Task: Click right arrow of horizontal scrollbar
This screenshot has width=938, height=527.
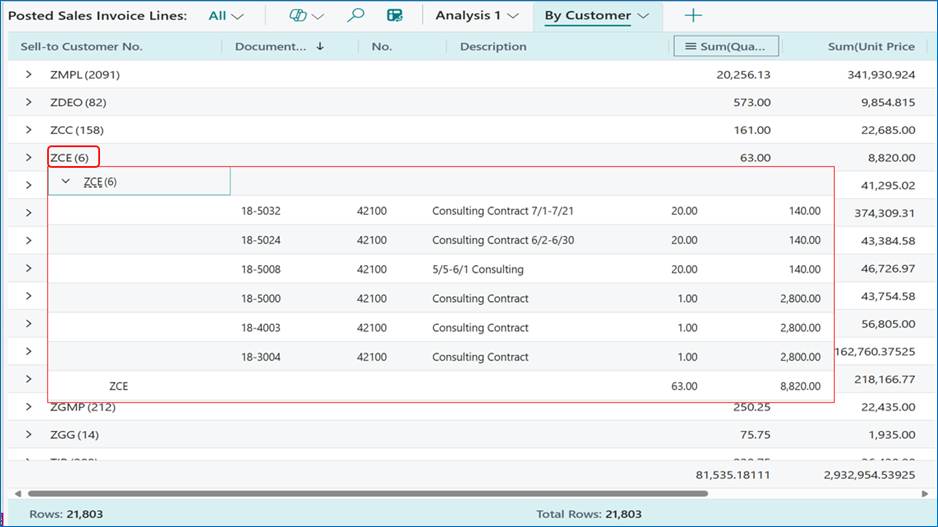Action: (924, 493)
